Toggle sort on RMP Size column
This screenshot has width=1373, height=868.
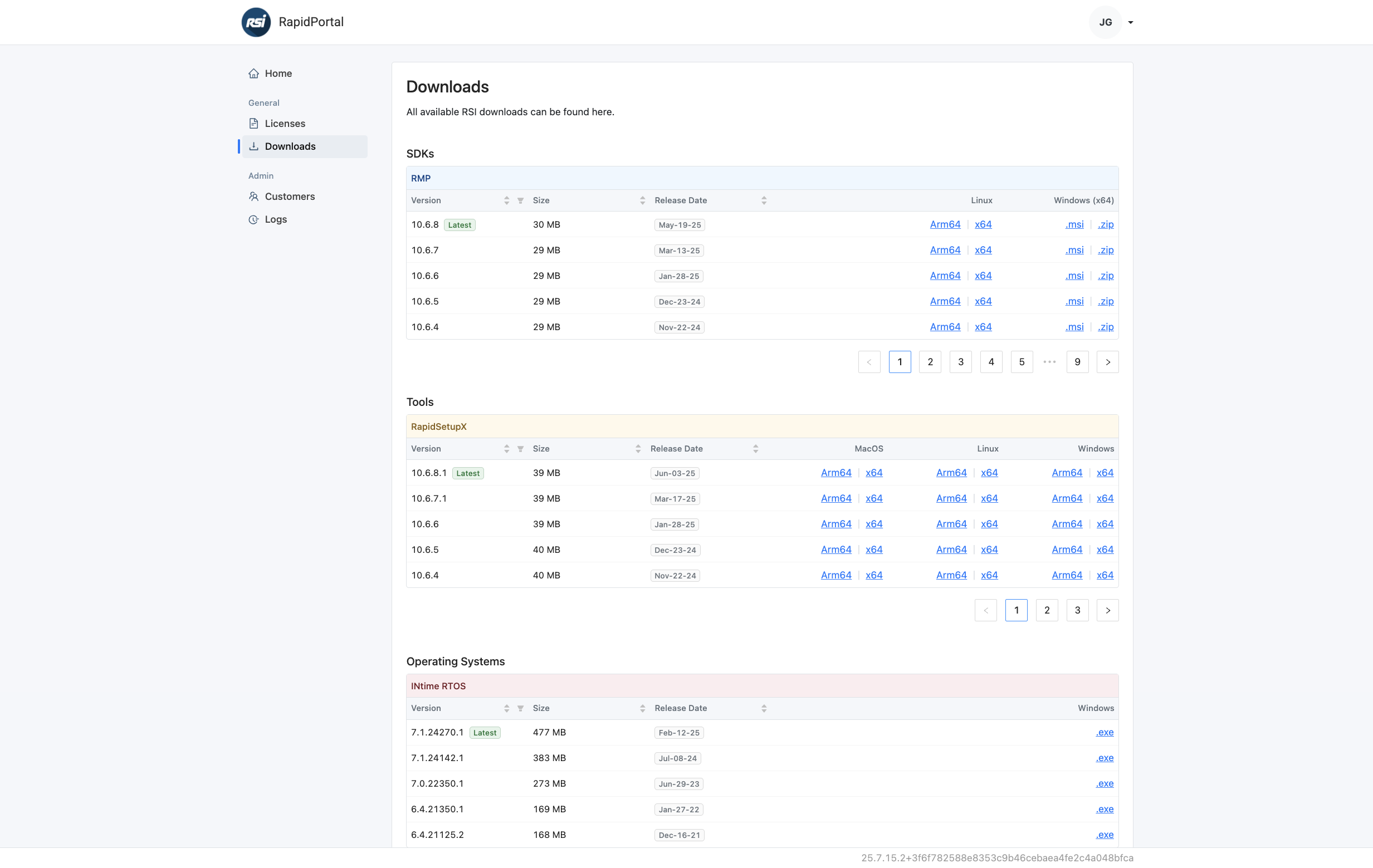[642, 200]
